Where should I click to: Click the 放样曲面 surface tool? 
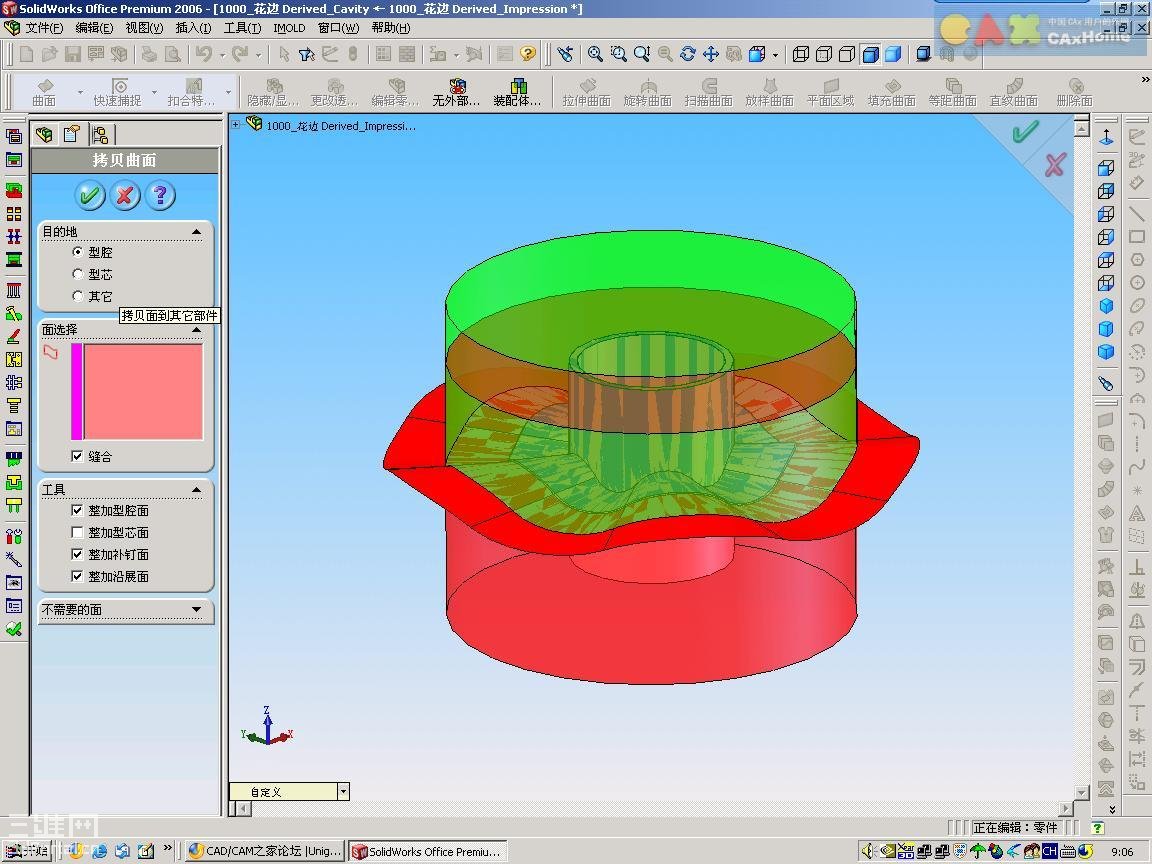point(769,93)
